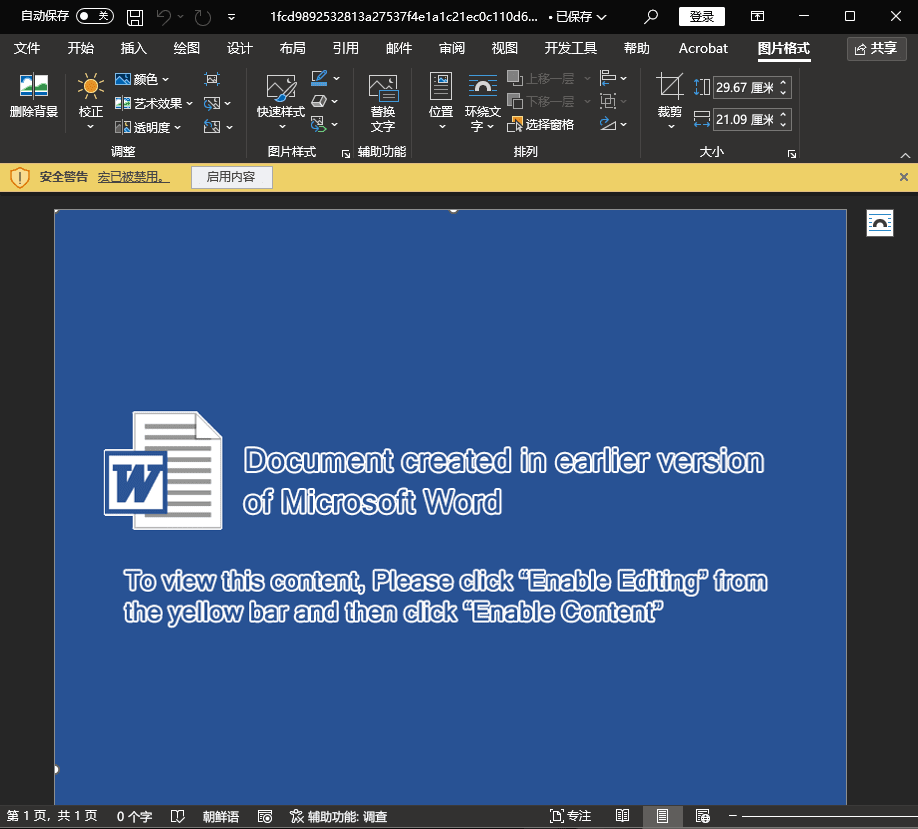
Task: Click the Reset Picture icon
Action: 212,127
